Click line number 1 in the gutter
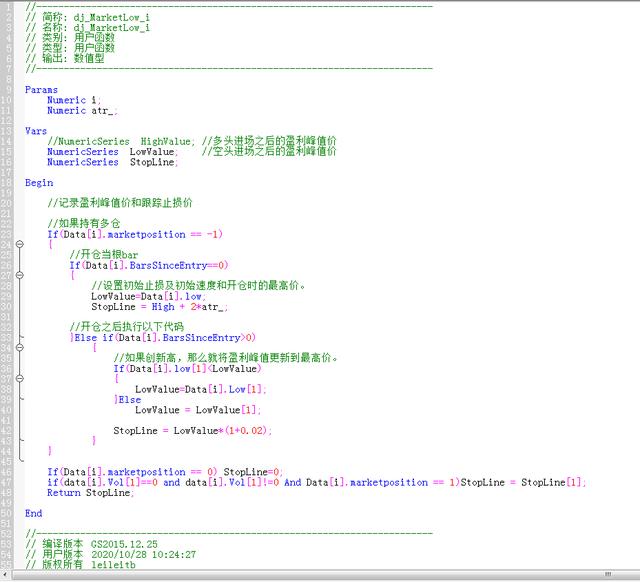640x582 pixels. click(7, 6)
